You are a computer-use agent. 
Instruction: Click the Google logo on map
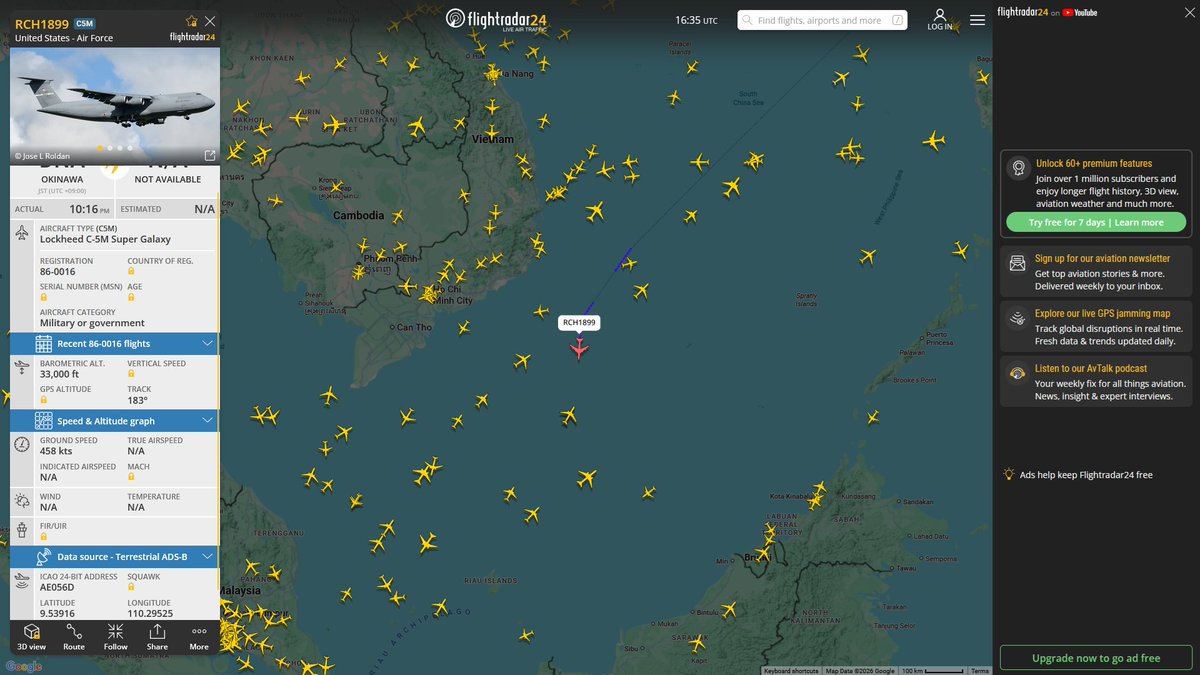point(23,666)
